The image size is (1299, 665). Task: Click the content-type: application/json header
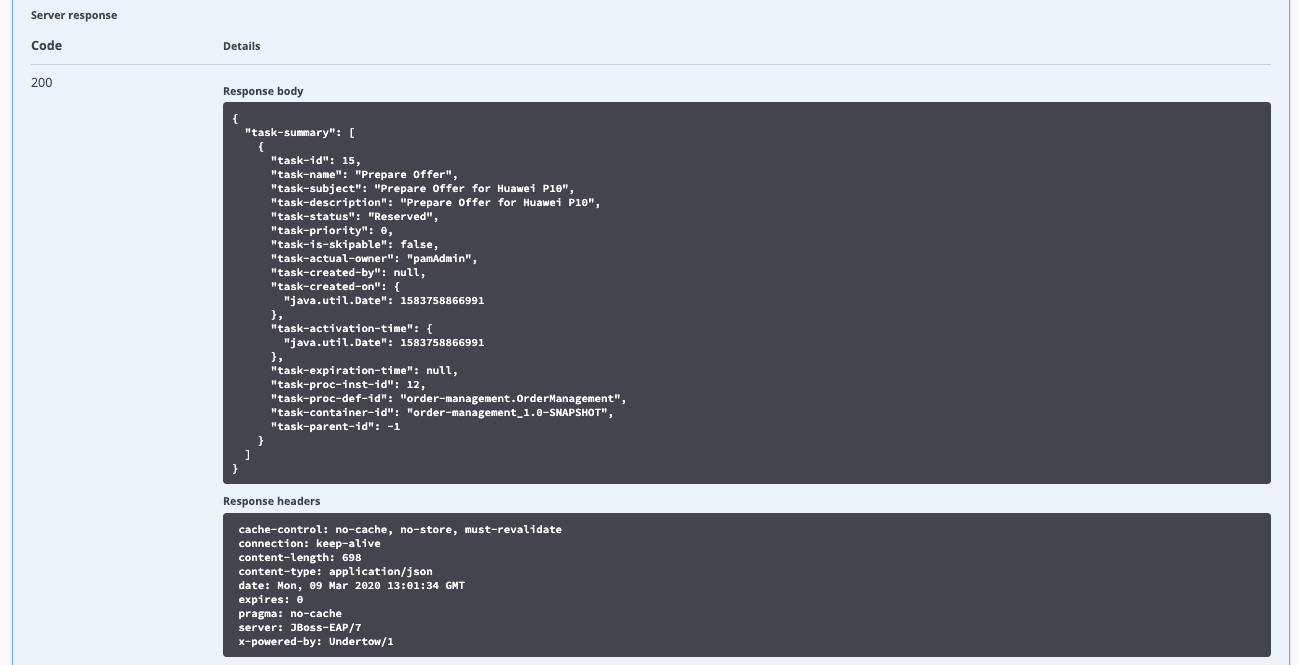[335, 571]
